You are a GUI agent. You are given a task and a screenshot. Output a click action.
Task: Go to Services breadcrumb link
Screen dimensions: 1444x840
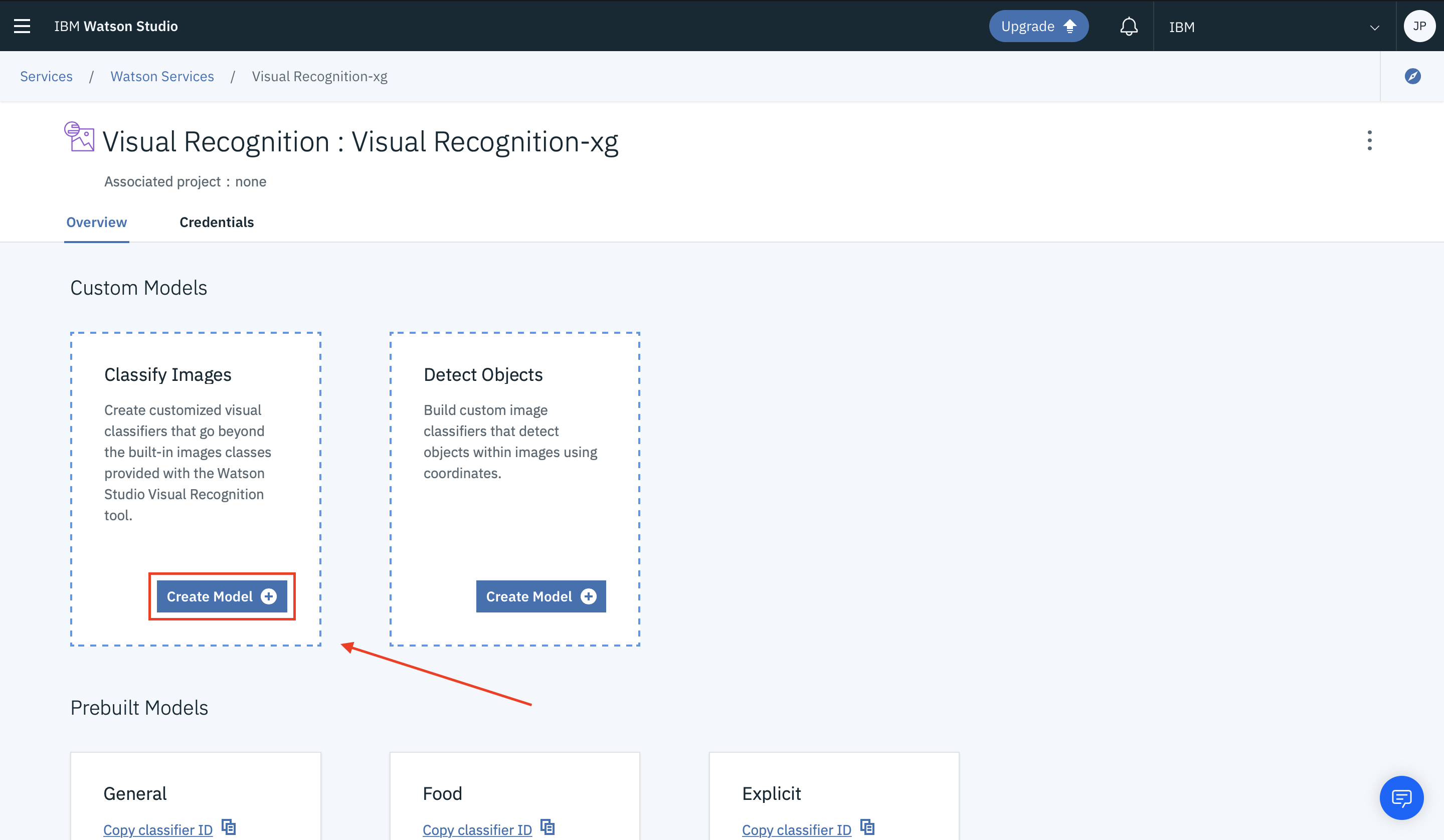pos(47,76)
